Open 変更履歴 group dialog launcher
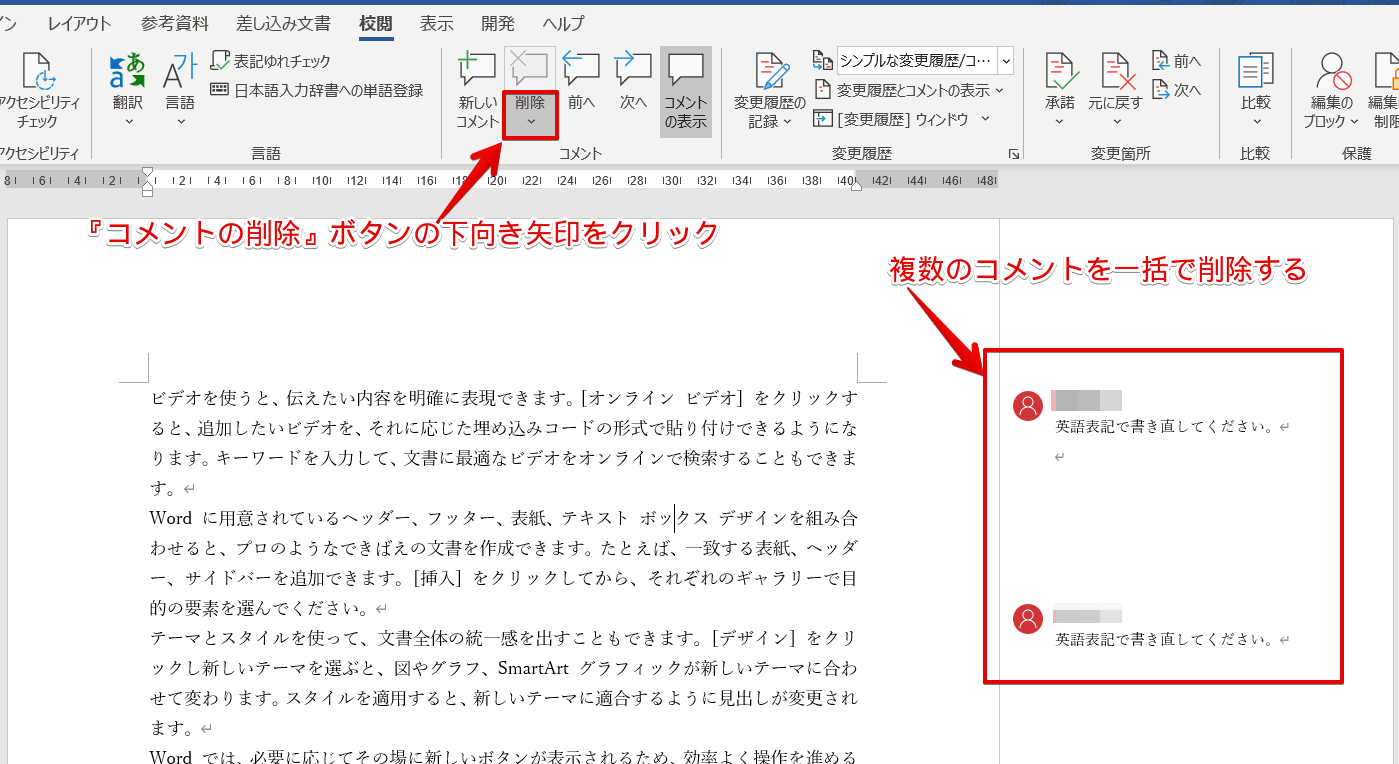1399x764 pixels. [x=1013, y=154]
